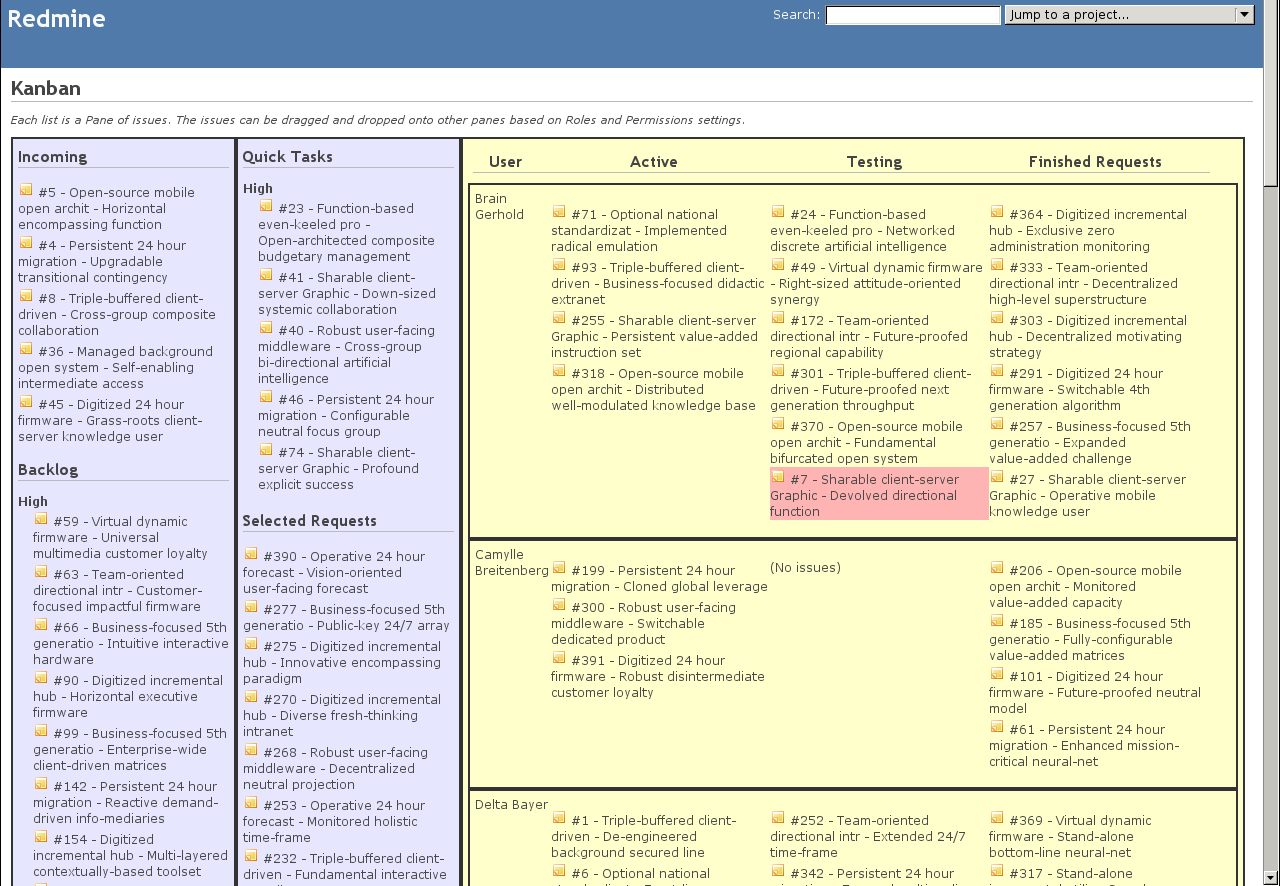
Task: Click the ticket icon beside issue #364
Action: pyautogui.click(x=997, y=212)
